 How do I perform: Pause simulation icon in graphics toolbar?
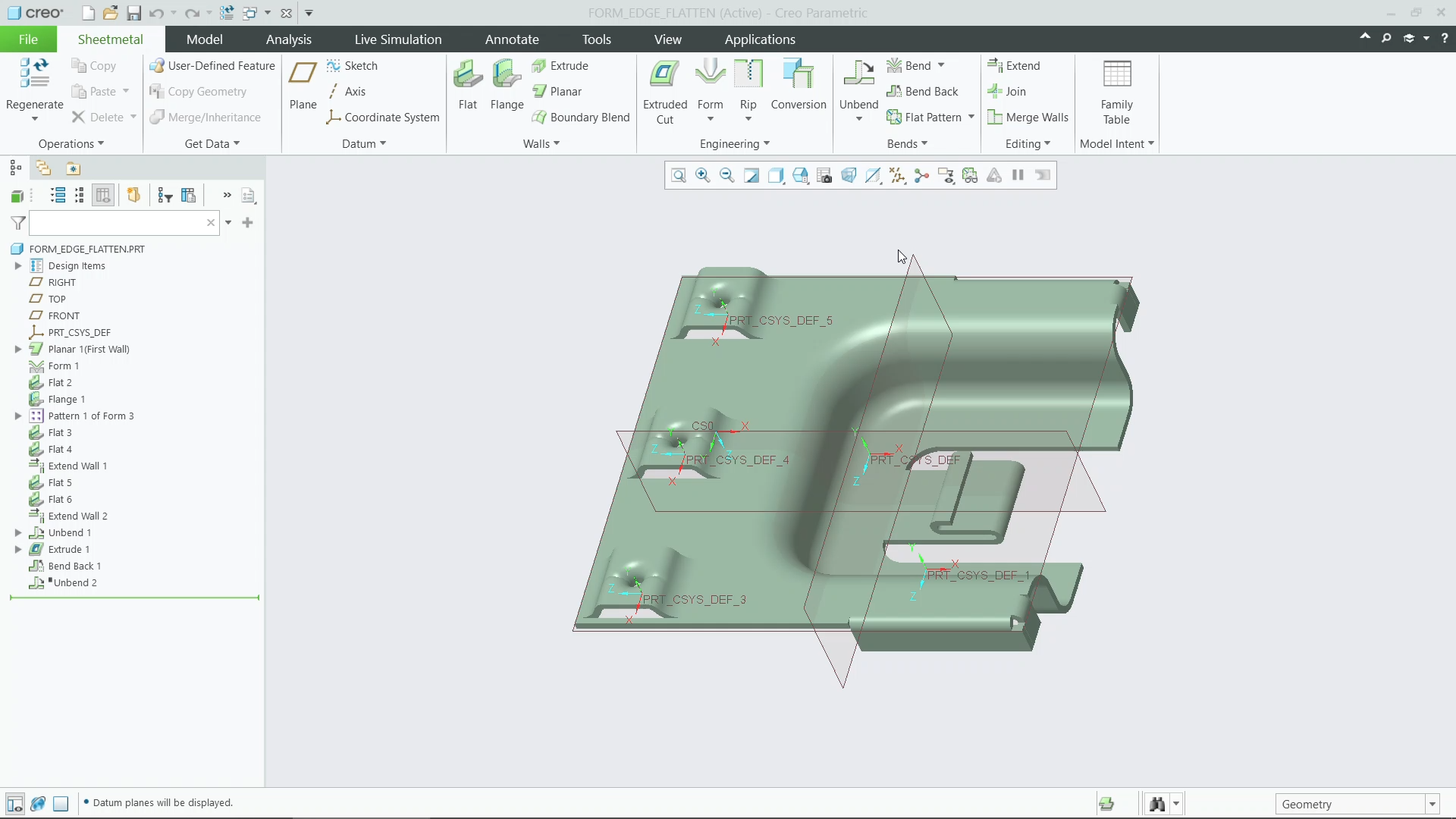pyautogui.click(x=1018, y=176)
